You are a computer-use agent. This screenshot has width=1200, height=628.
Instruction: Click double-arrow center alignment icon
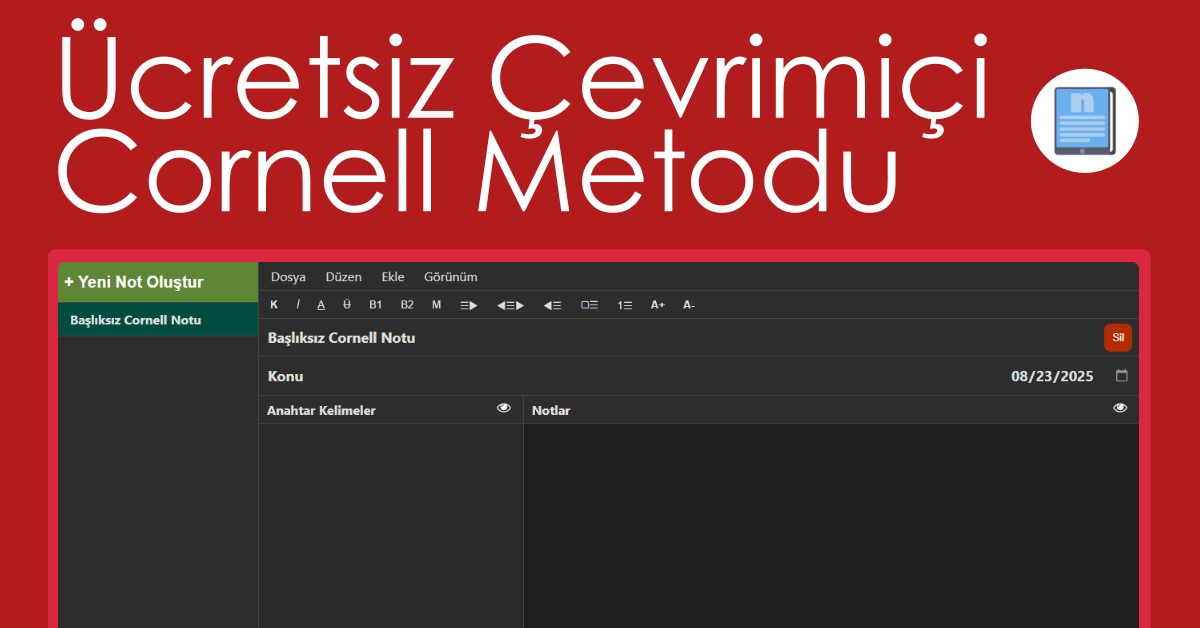coord(510,305)
